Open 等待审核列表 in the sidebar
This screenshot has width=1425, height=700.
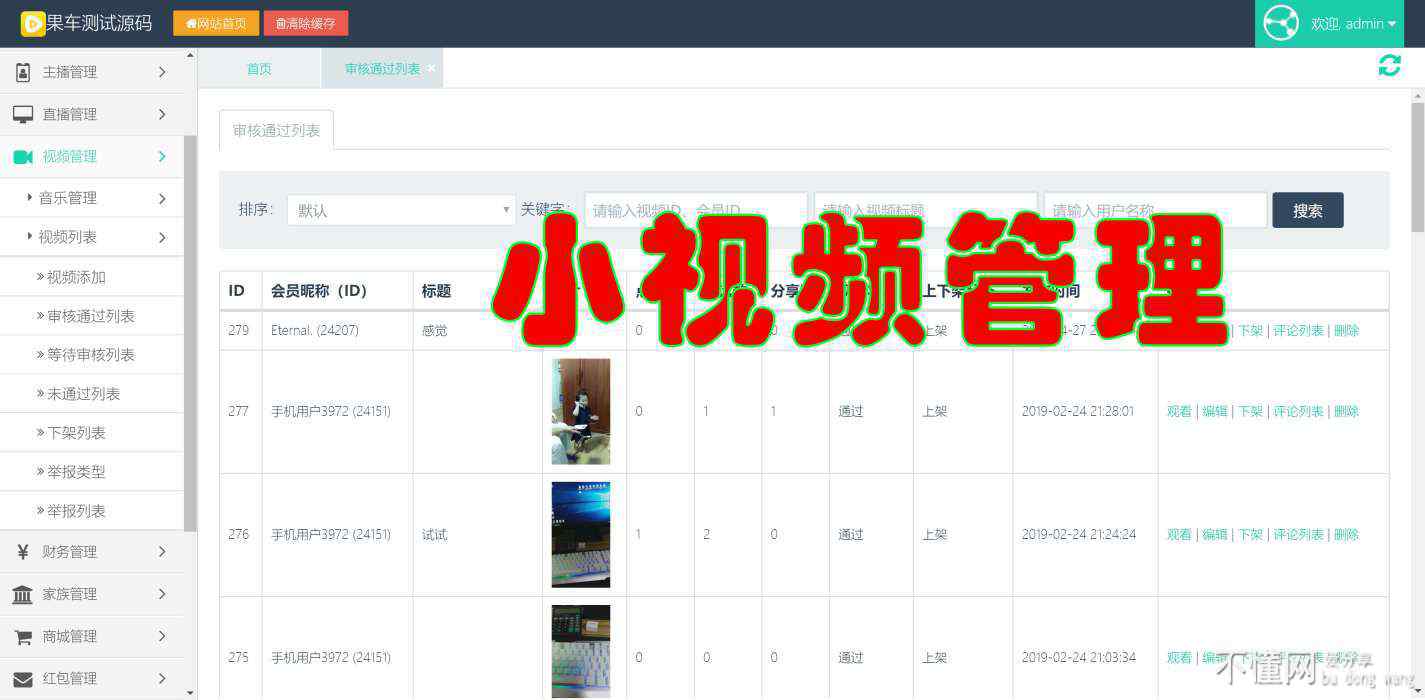[90, 355]
